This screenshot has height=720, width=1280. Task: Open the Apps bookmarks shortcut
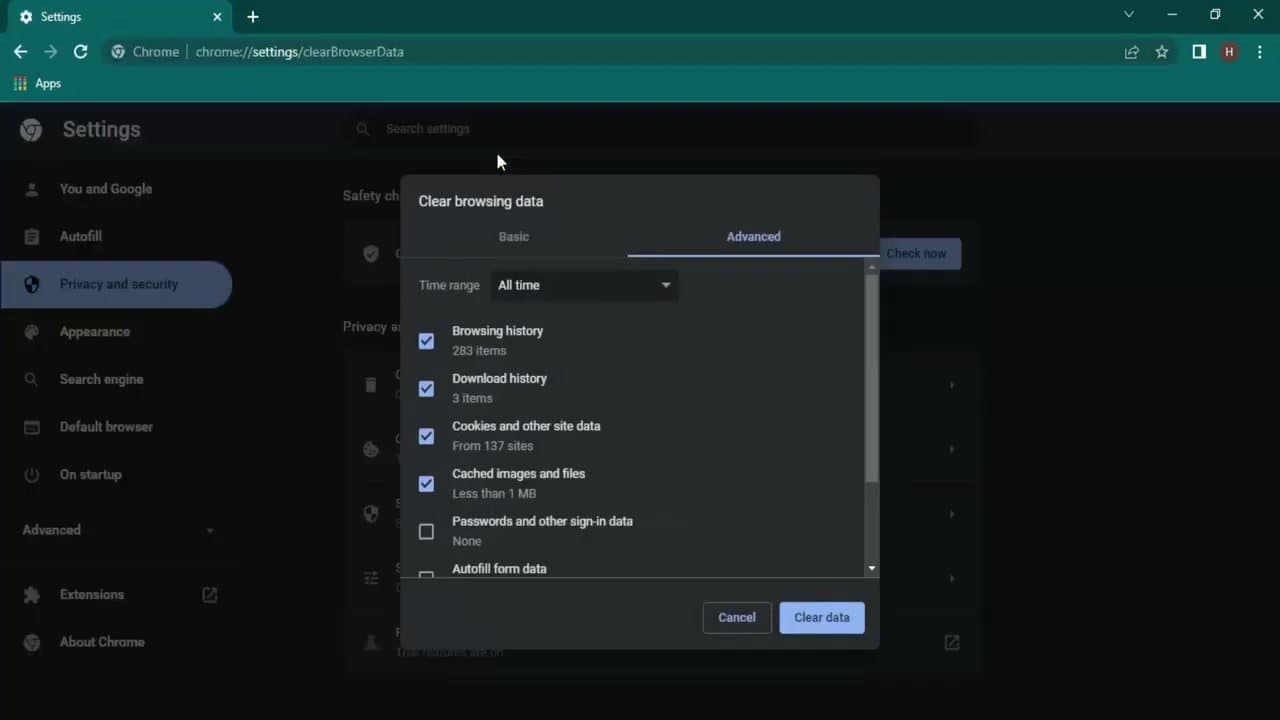pos(38,84)
